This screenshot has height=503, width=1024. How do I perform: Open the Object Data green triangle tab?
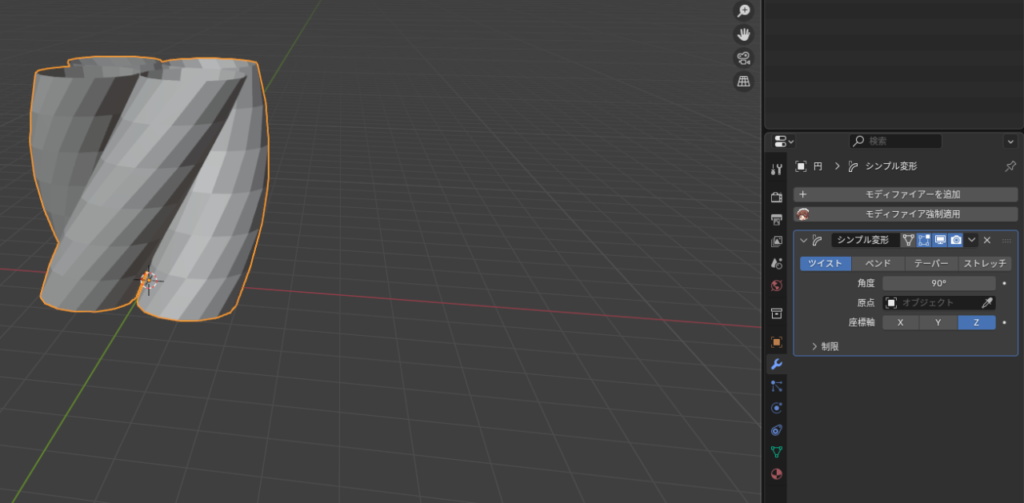(x=777, y=452)
